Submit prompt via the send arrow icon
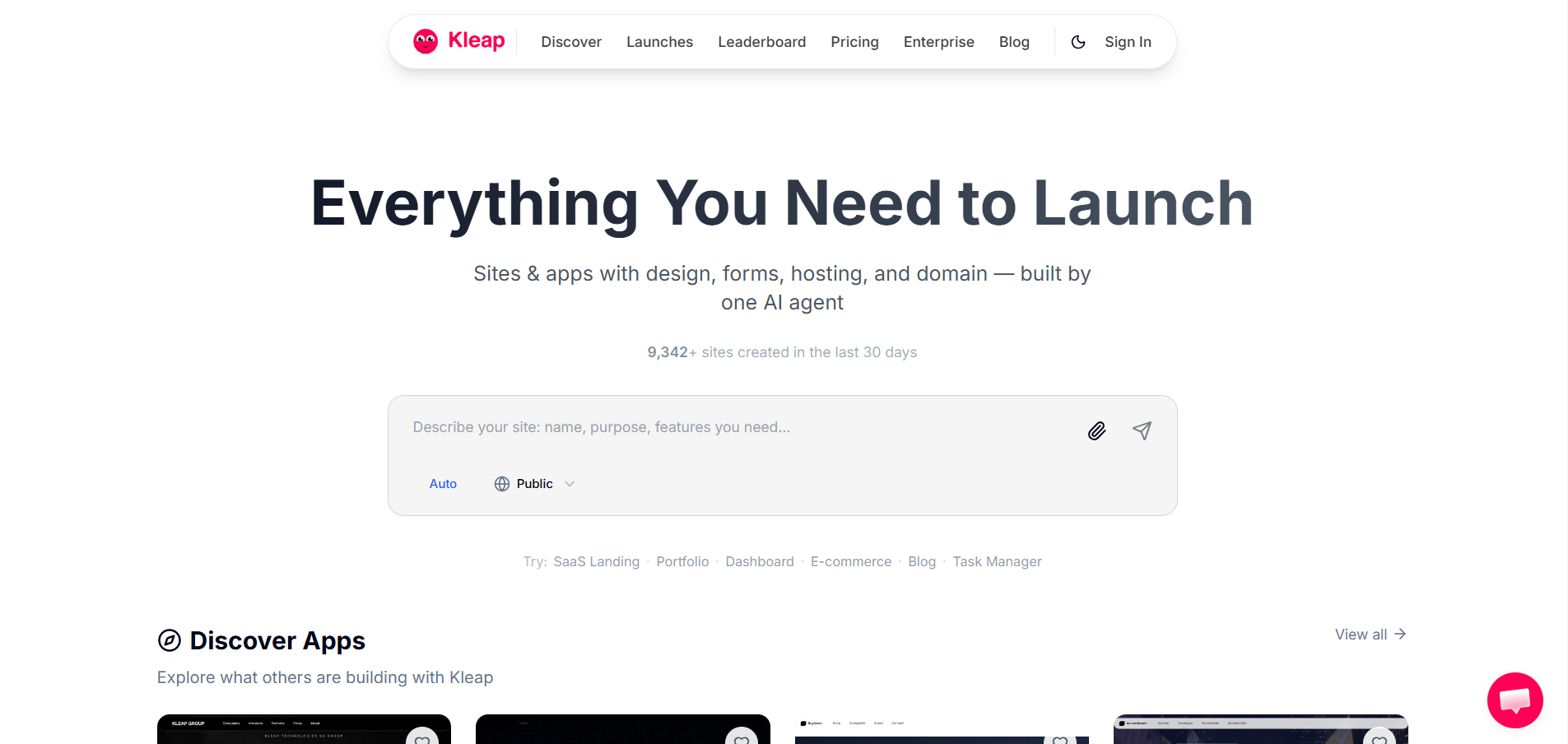The height and width of the screenshot is (744, 1568). (1142, 430)
